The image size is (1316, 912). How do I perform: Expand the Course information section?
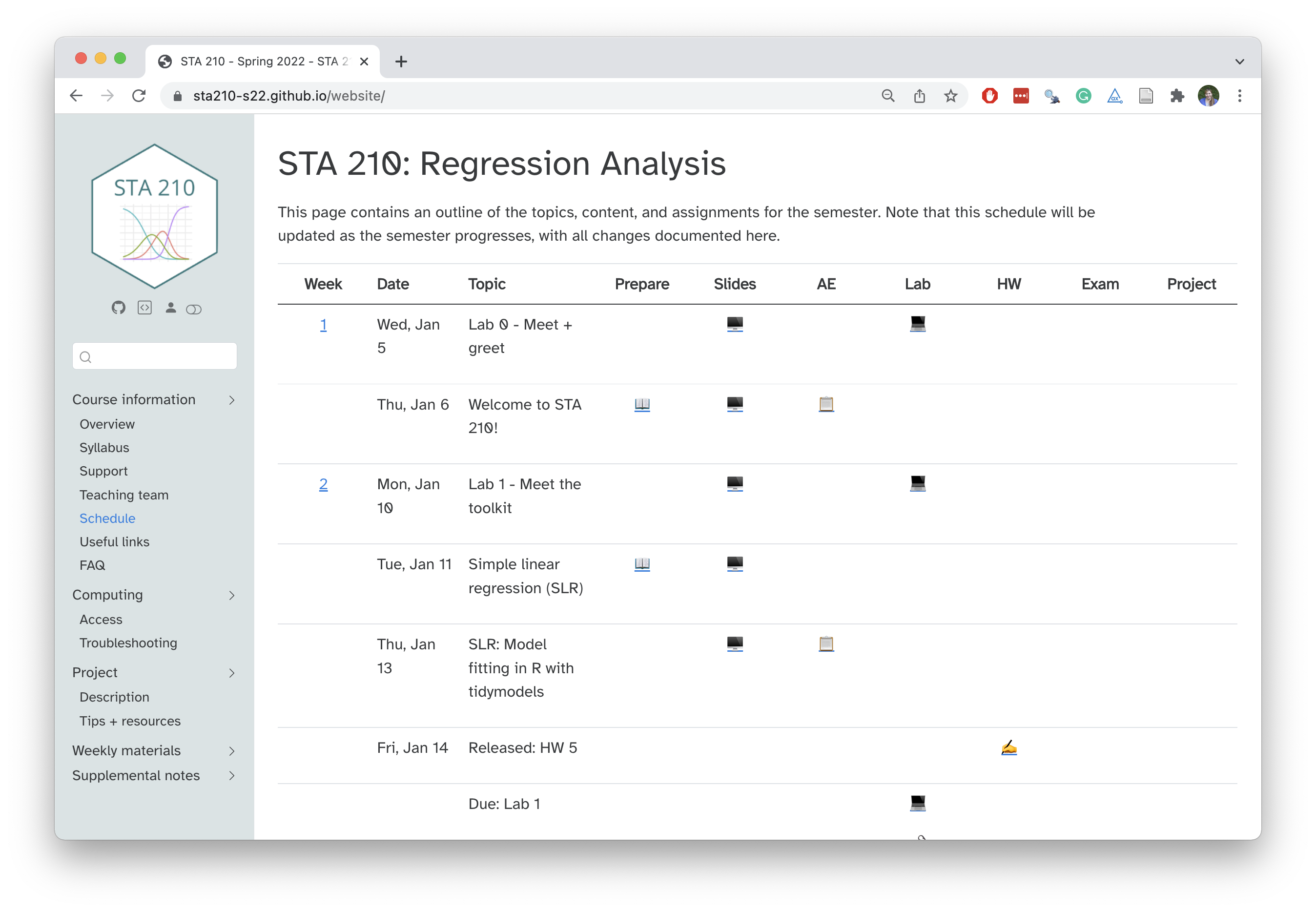coord(232,400)
